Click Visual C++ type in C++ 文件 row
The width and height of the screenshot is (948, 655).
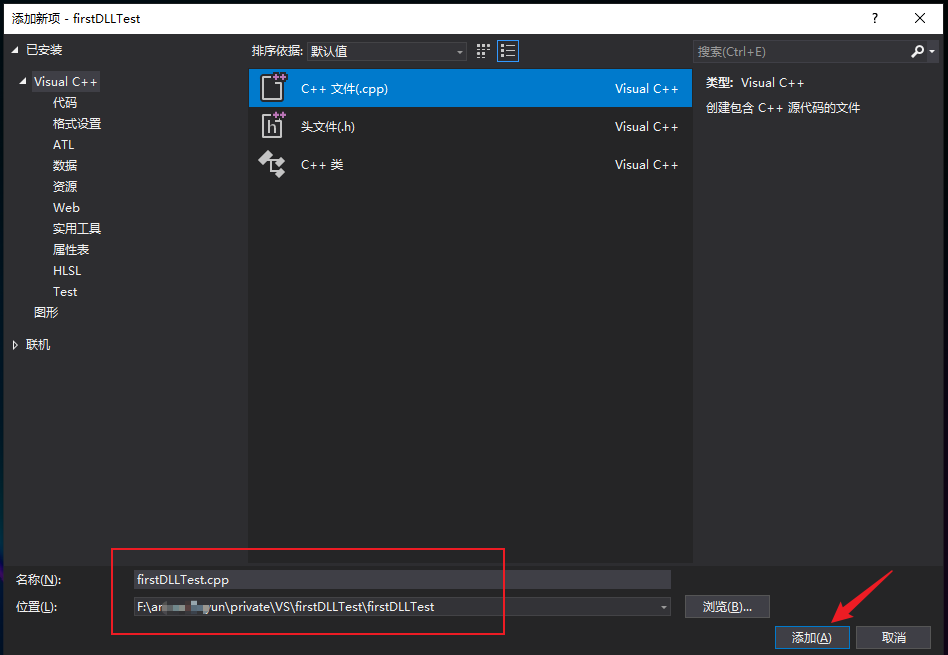tap(646, 88)
